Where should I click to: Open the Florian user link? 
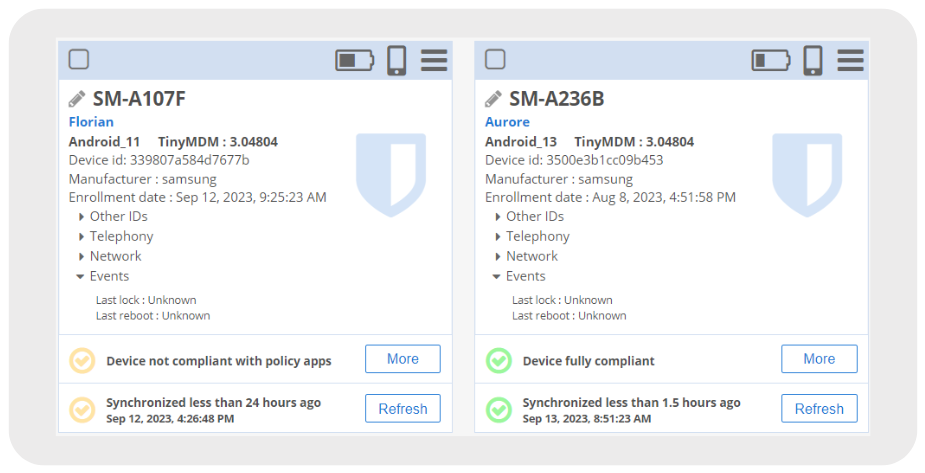click(x=91, y=122)
